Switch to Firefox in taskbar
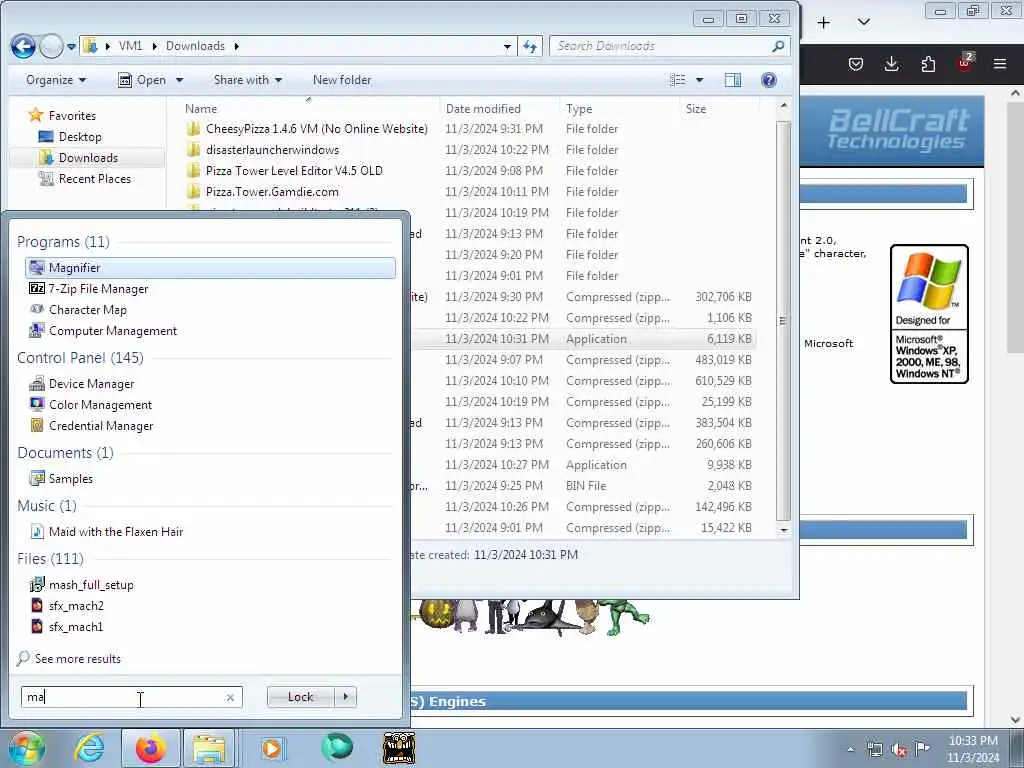Viewport: 1024px width, 768px height. tap(151, 748)
